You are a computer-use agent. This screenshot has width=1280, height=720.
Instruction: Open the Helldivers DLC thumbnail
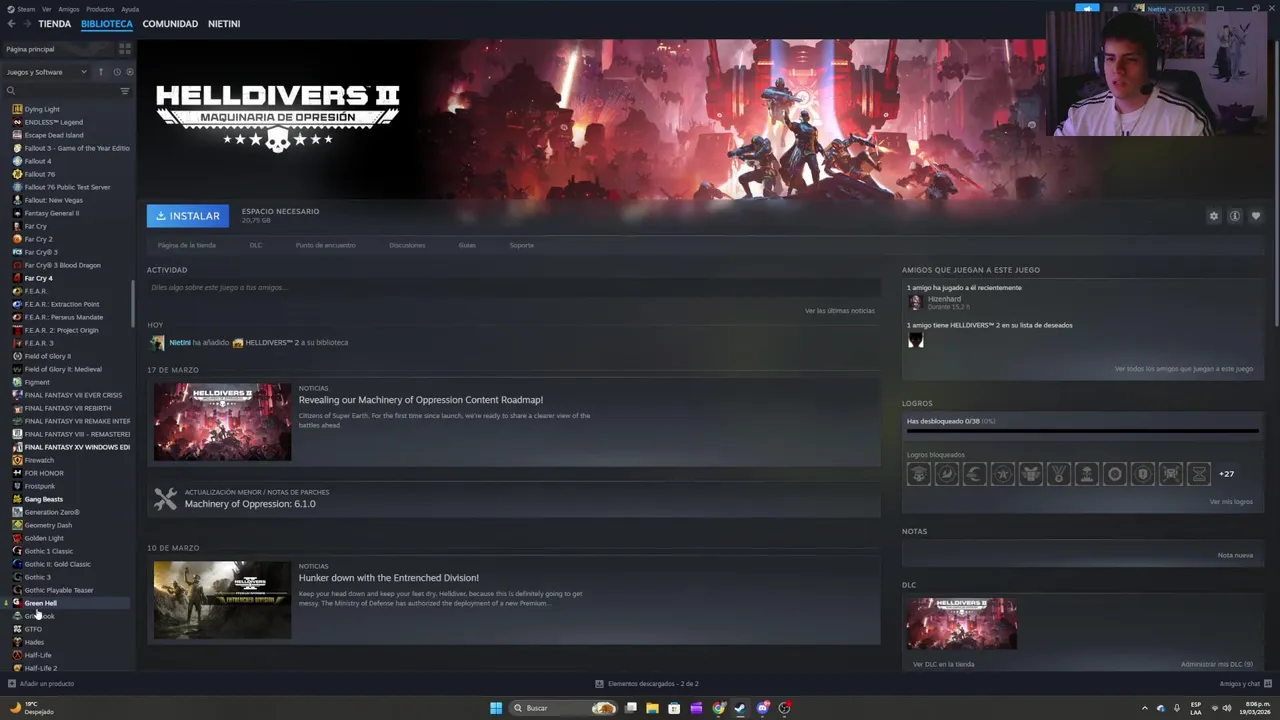(962, 623)
